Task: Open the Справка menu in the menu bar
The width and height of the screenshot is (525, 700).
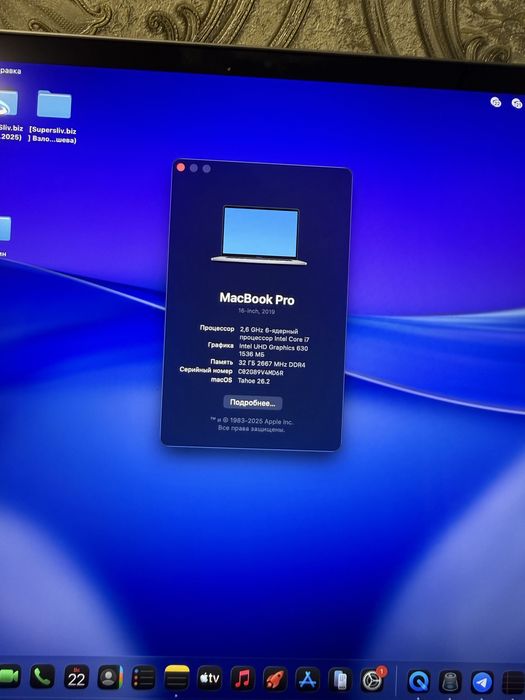Action: pos(10,71)
